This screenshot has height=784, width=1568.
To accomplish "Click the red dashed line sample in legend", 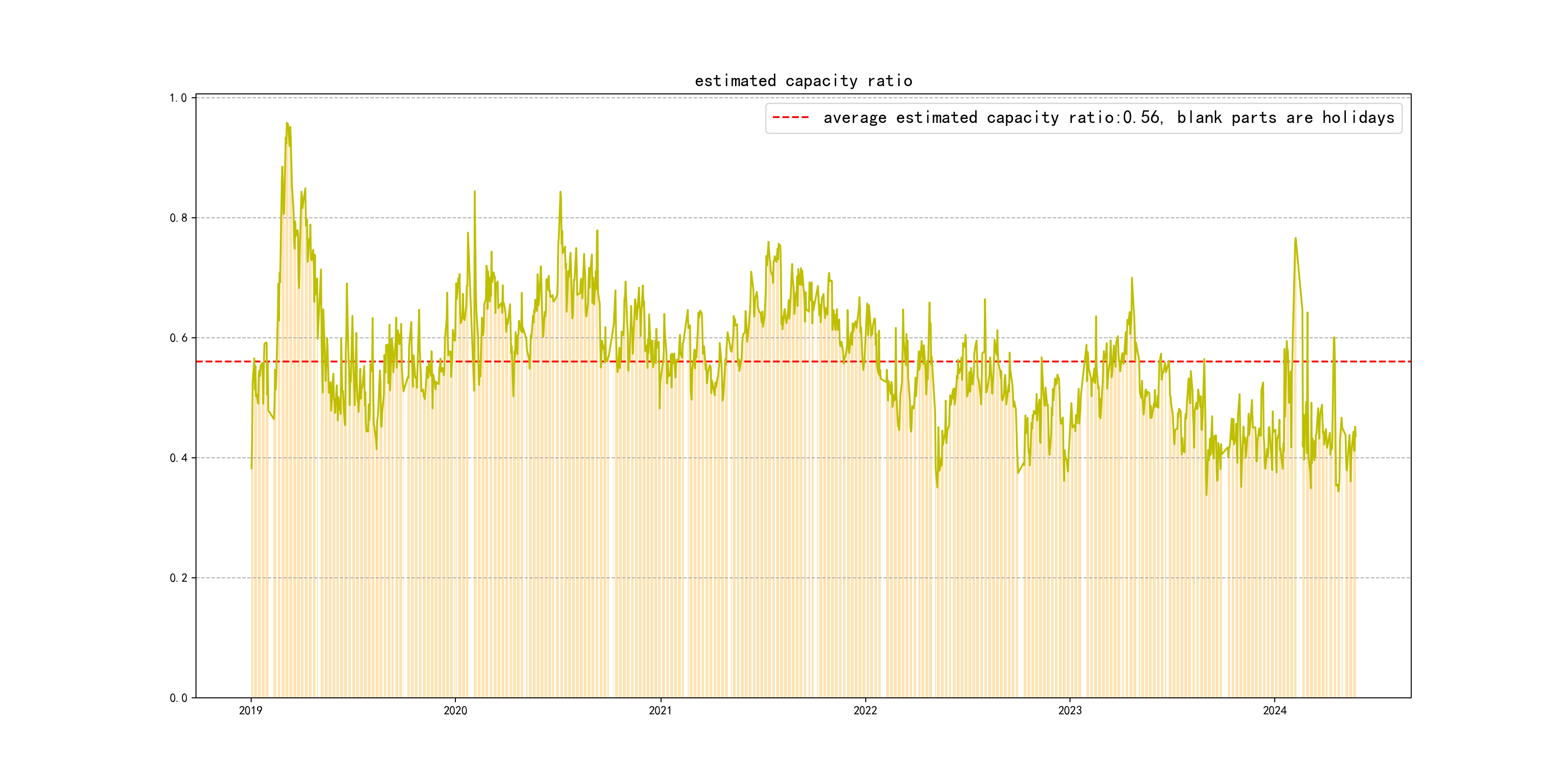I will coord(790,118).
